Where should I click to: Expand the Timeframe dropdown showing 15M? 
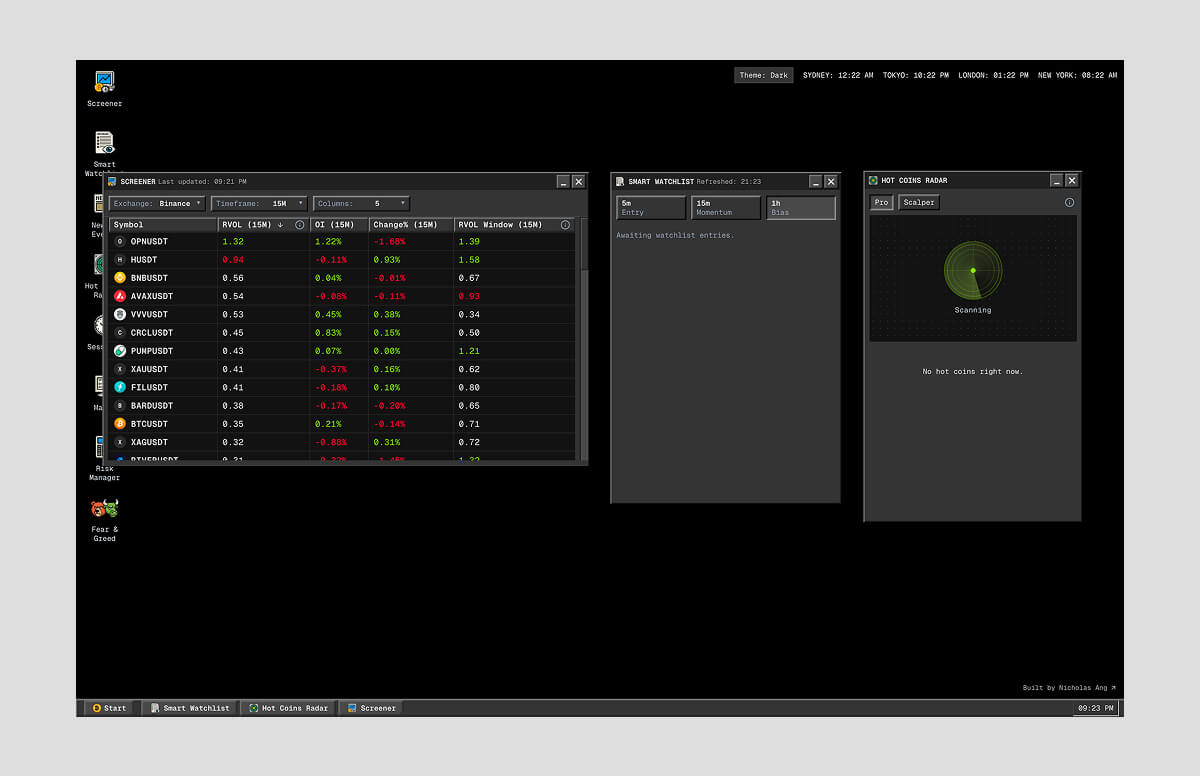pyautogui.click(x=259, y=204)
